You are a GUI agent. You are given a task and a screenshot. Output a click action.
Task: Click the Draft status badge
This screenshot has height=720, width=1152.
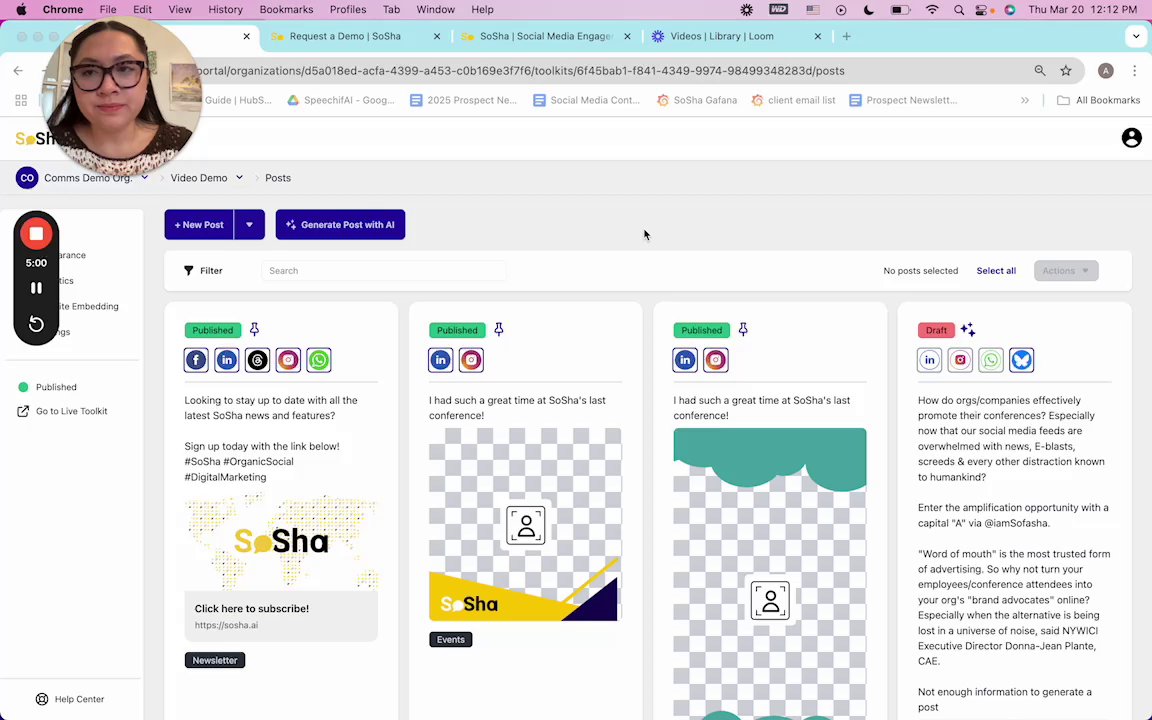(936, 330)
